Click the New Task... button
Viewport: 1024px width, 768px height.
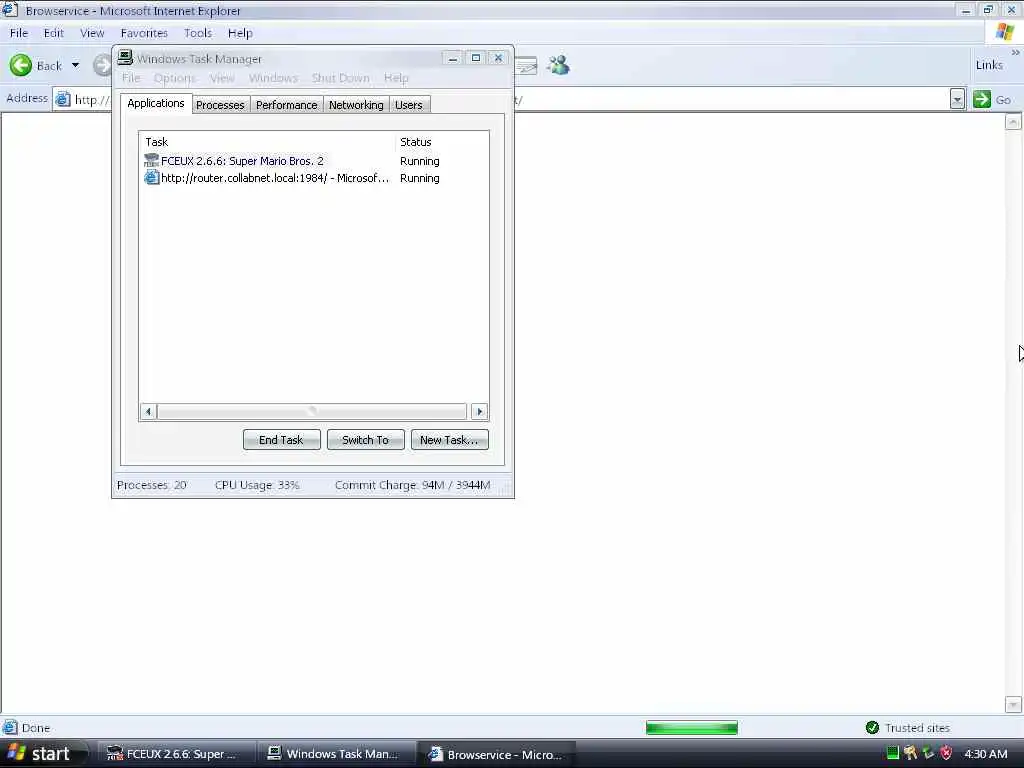coord(449,440)
